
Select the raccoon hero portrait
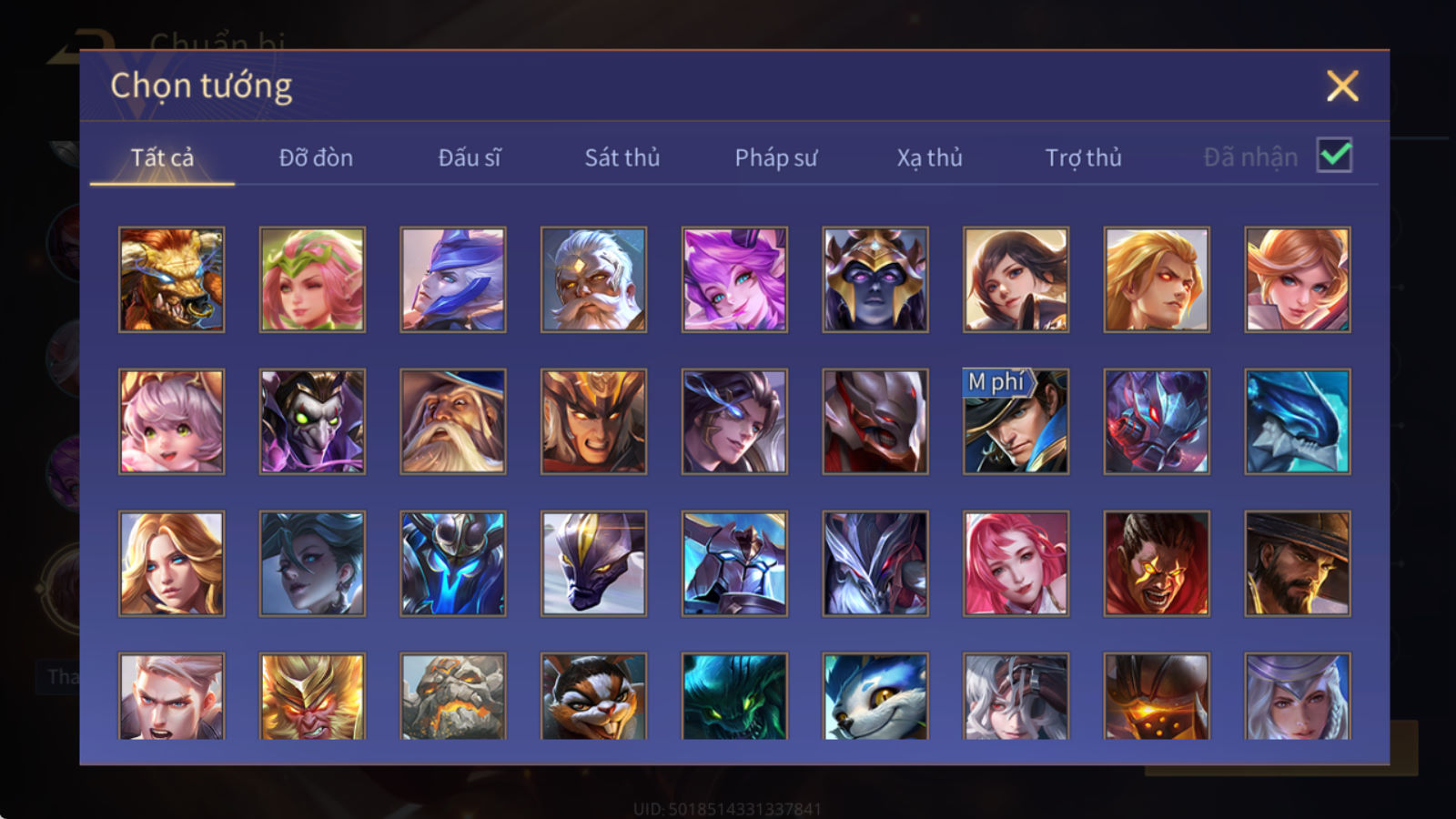point(593,696)
